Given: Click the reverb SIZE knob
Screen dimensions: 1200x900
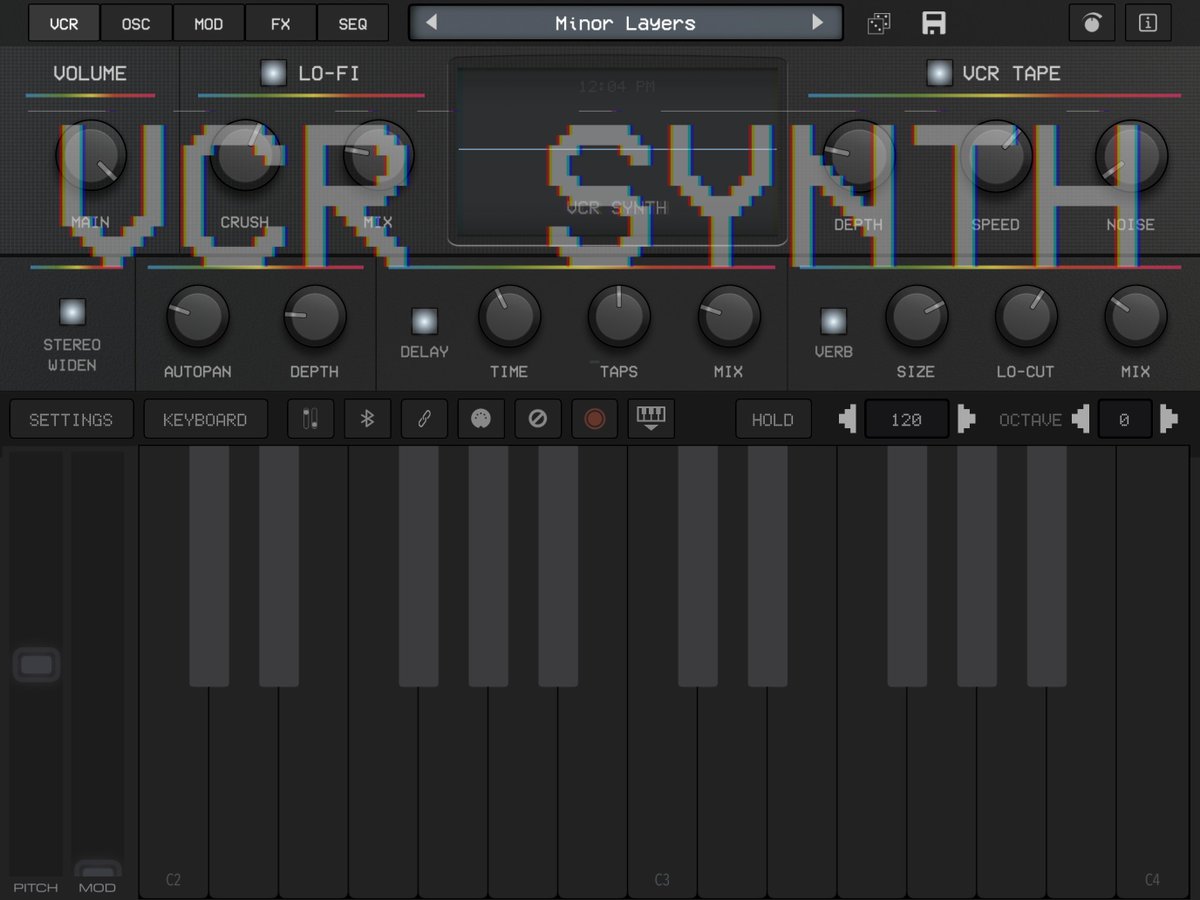Looking at the screenshot, I should tap(916, 316).
